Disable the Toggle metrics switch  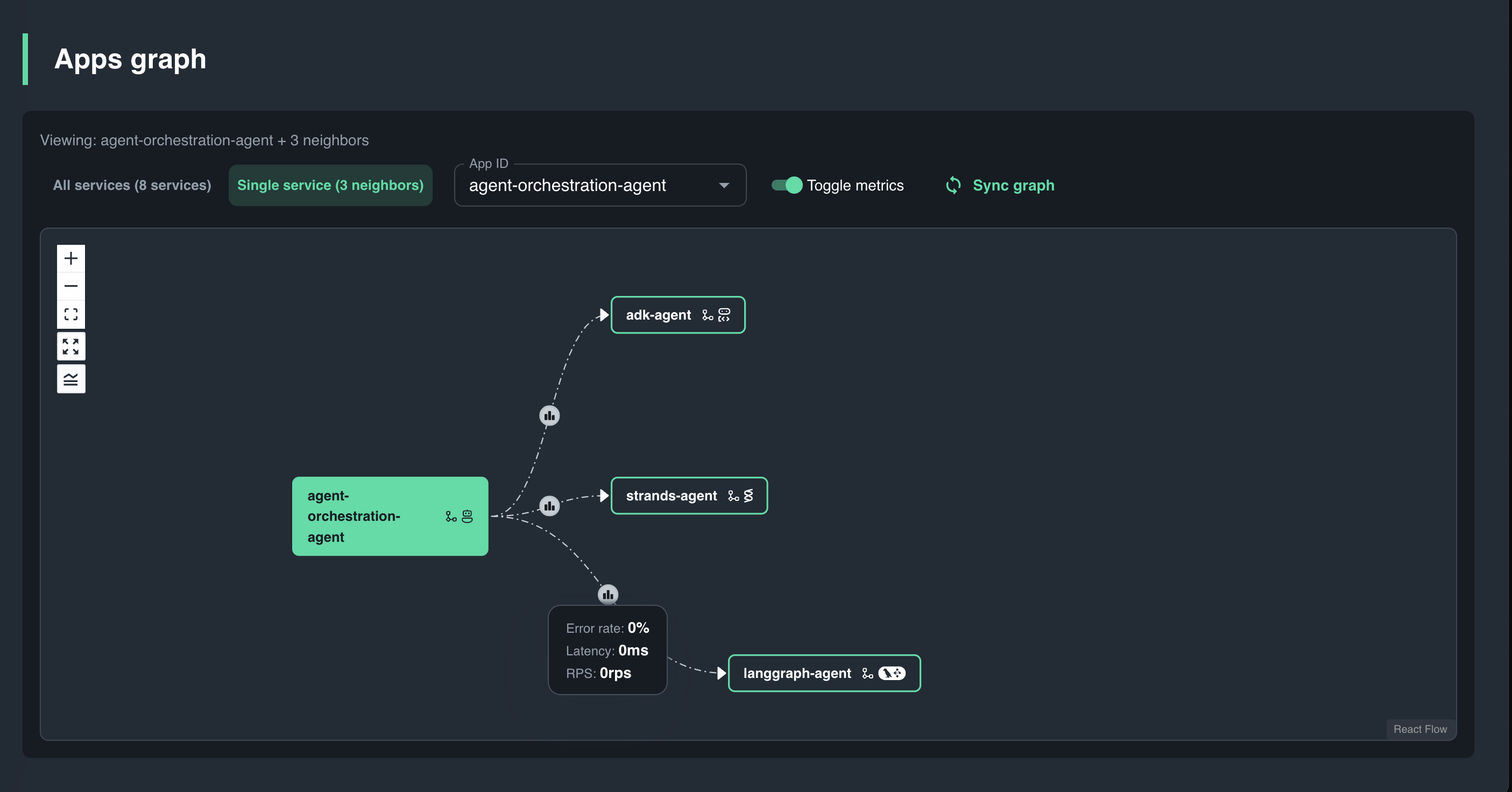pos(787,186)
